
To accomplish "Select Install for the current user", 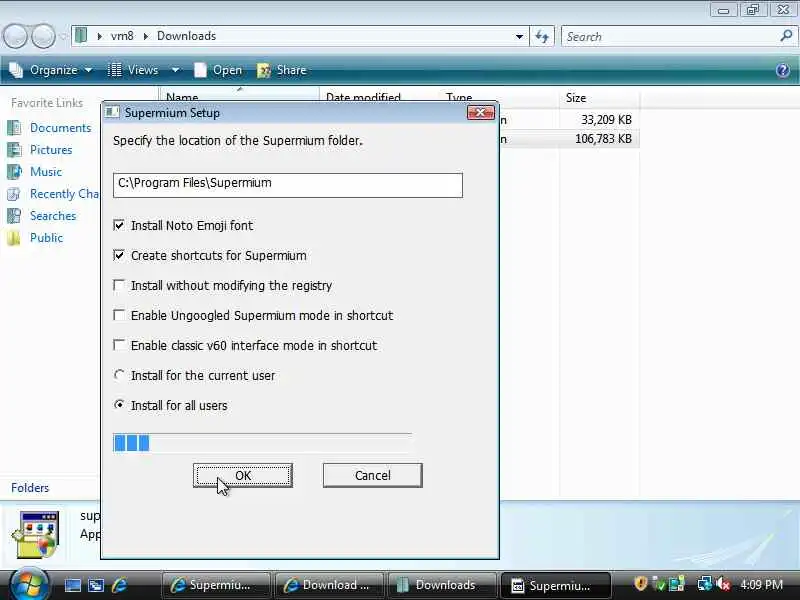I will pyautogui.click(x=119, y=375).
